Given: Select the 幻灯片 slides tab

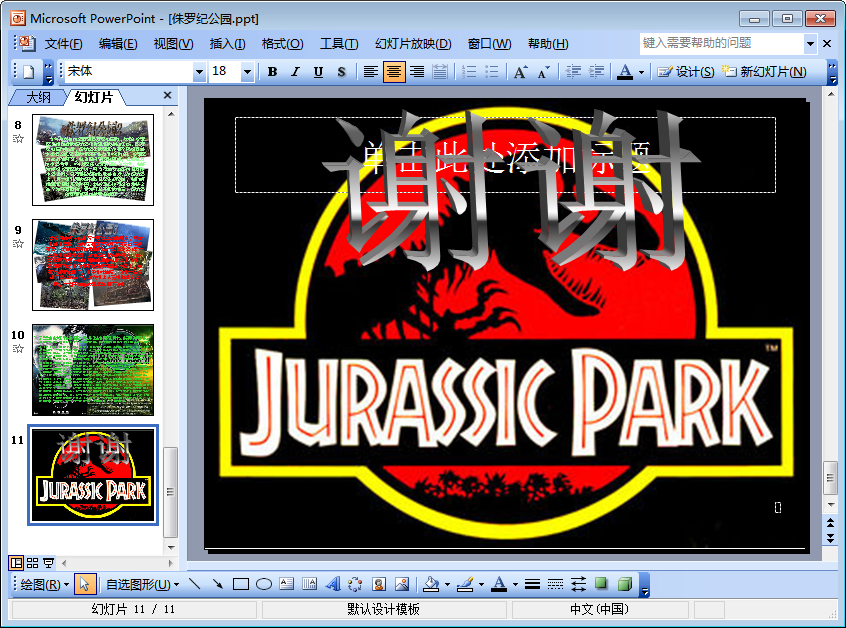Looking at the screenshot, I should tap(94, 97).
